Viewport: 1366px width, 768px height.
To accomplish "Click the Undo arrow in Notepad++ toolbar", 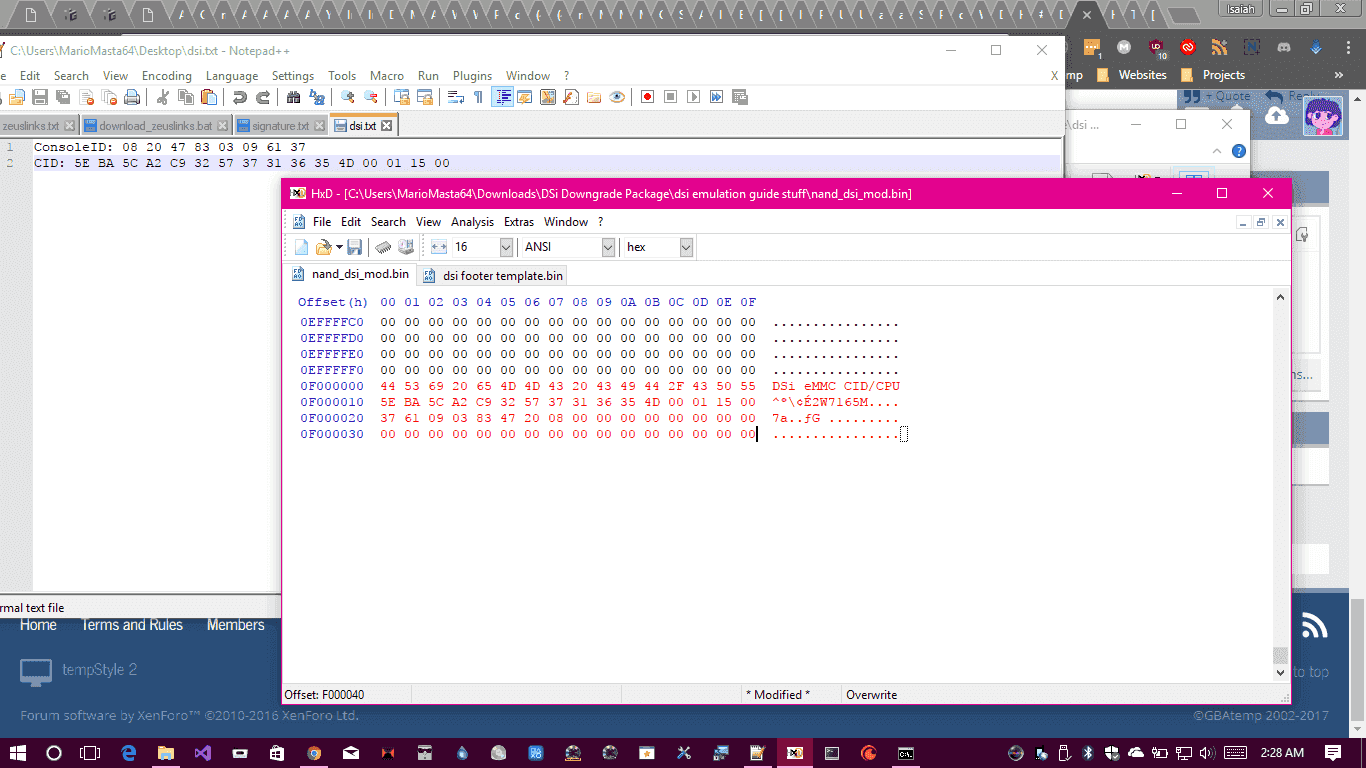I will (240, 97).
